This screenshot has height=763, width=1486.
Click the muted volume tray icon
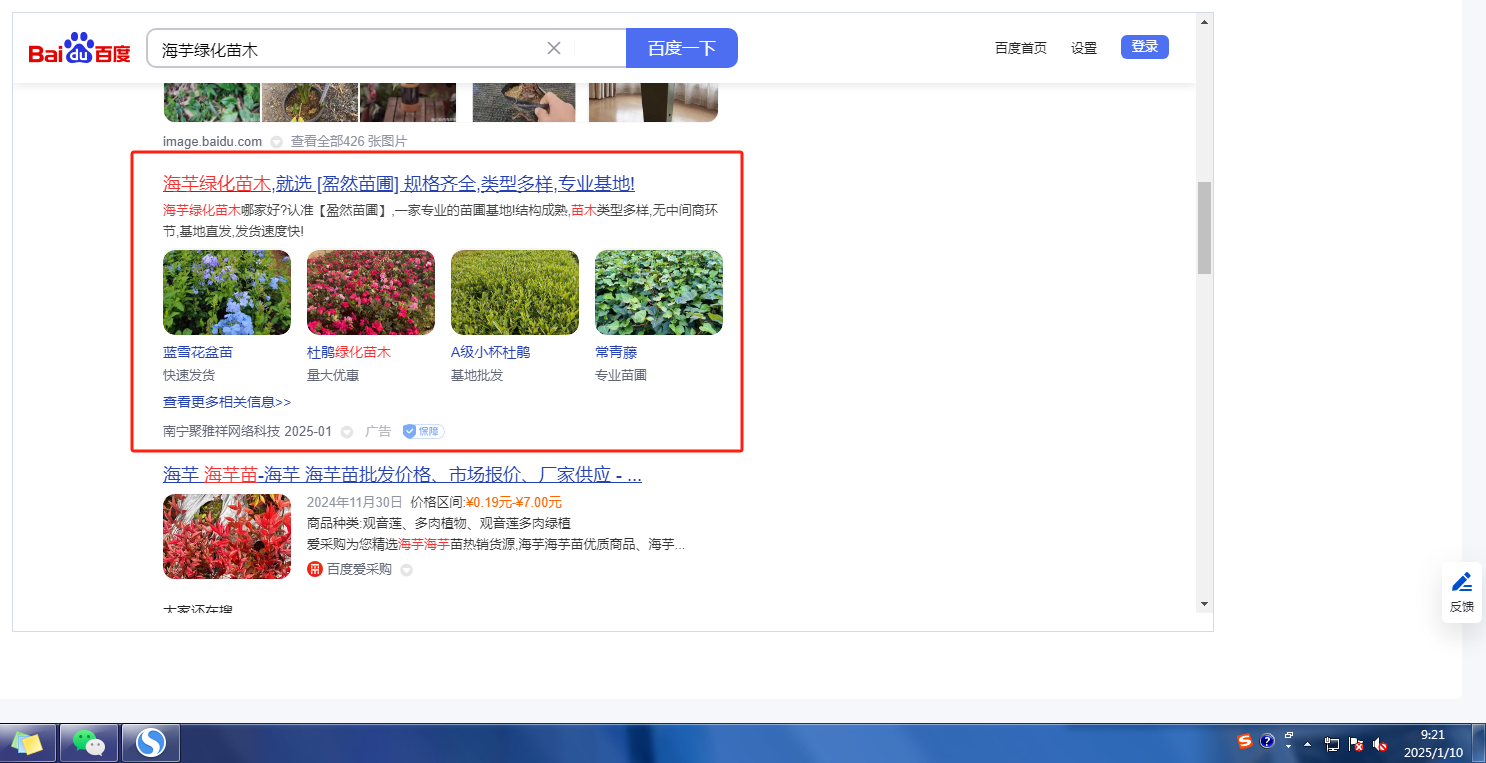coord(1381,744)
